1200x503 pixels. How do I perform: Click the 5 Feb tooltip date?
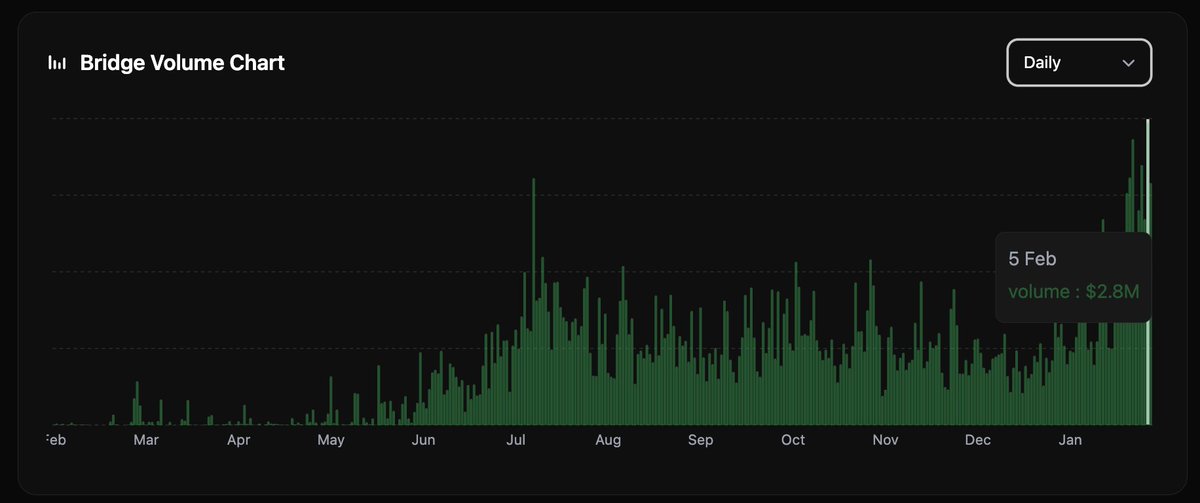(1032, 259)
